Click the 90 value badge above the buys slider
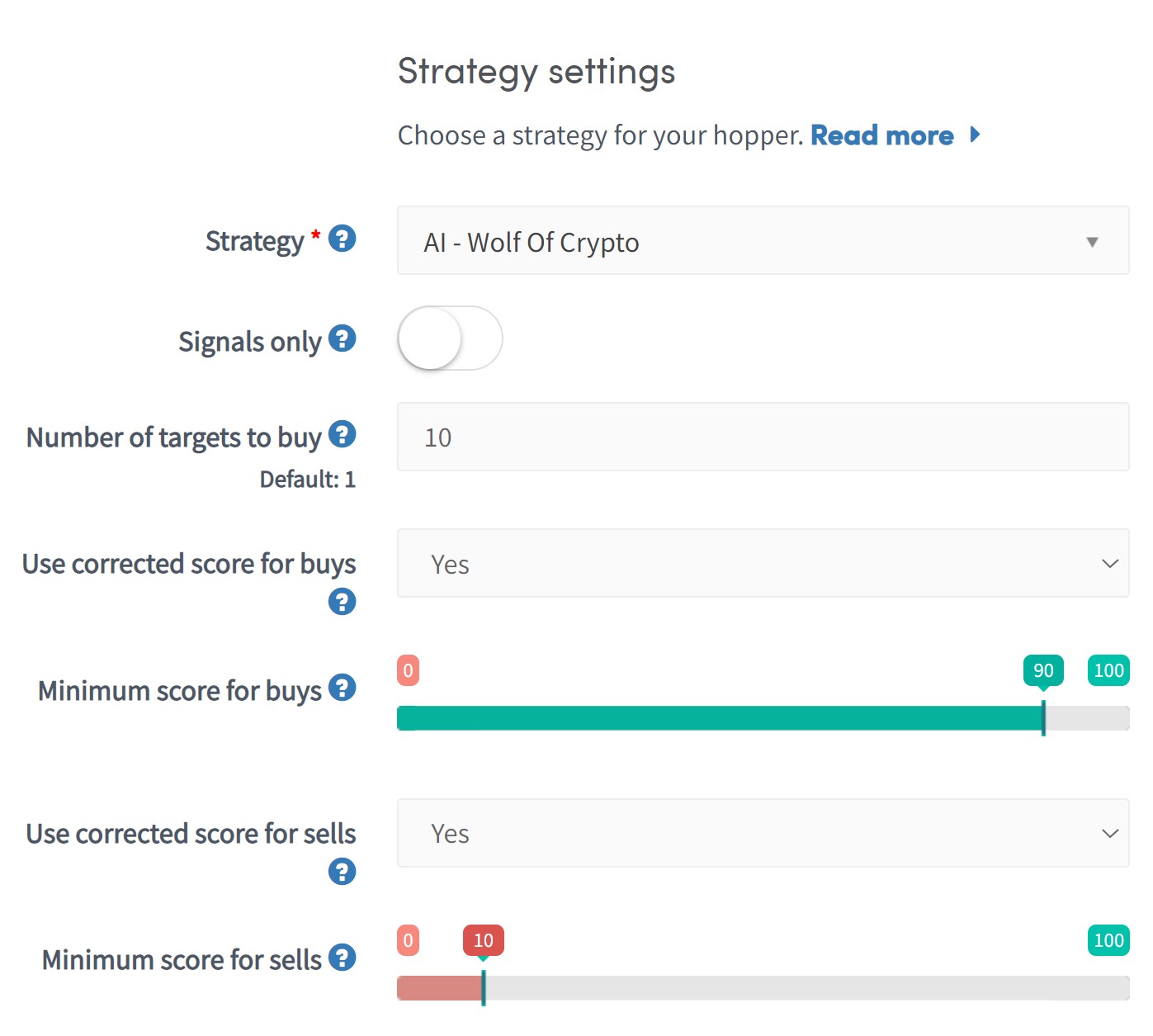Image resolution: width=1153 pixels, height=1036 pixels. (1042, 669)
